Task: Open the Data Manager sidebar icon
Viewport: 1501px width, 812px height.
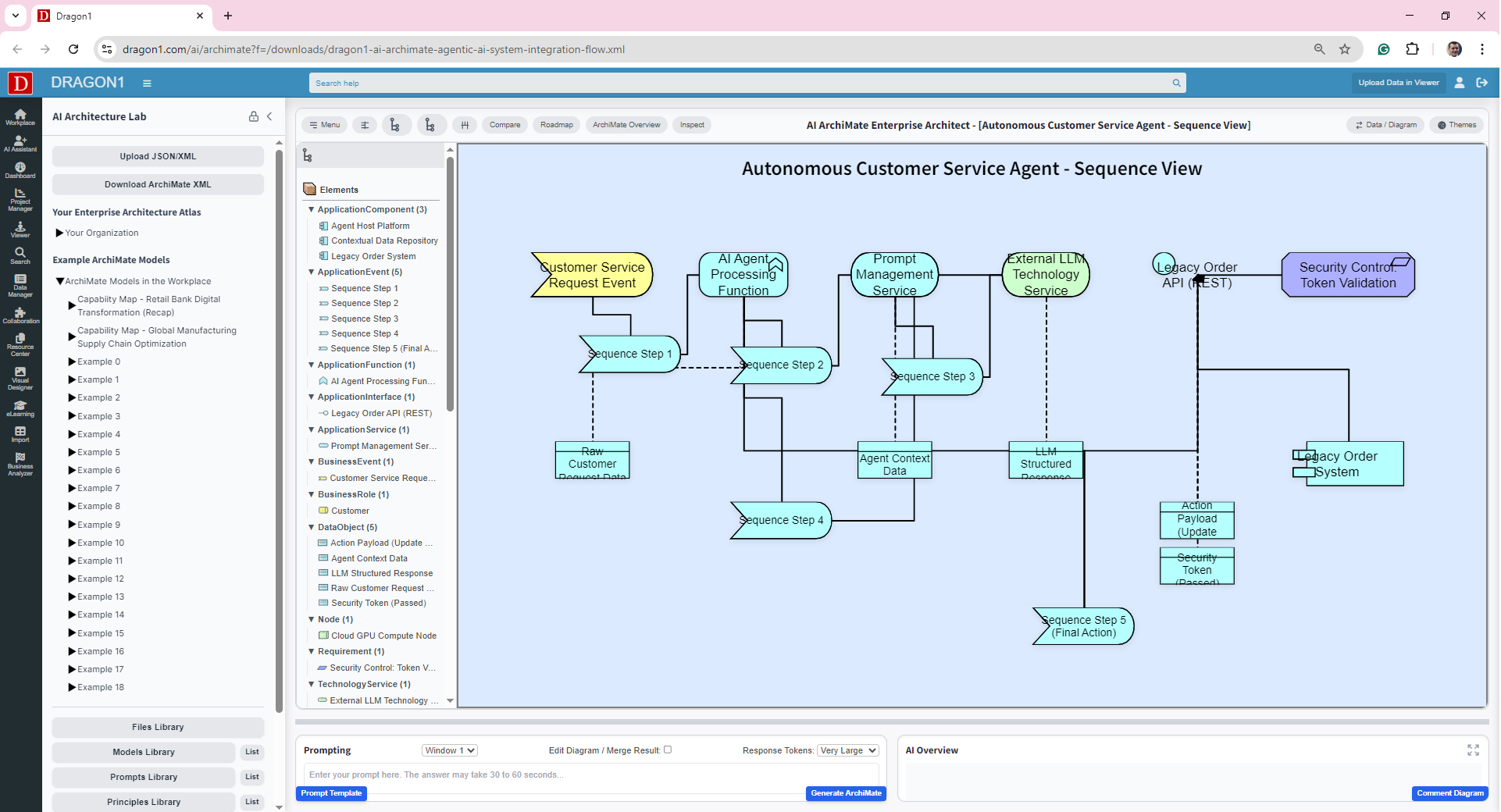Action: (x=20, y=286)
